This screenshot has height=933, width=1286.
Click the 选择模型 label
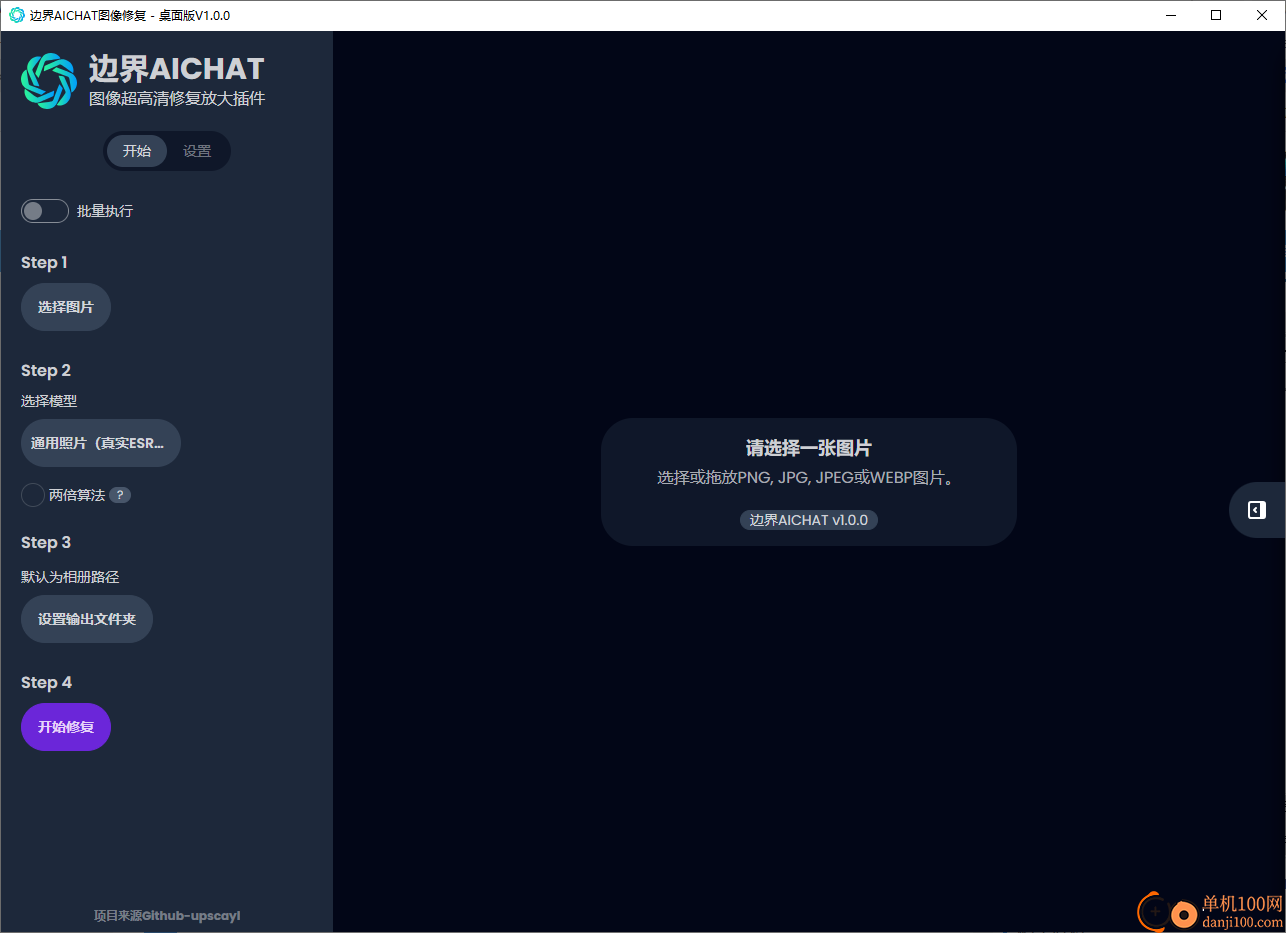(49, 401)
